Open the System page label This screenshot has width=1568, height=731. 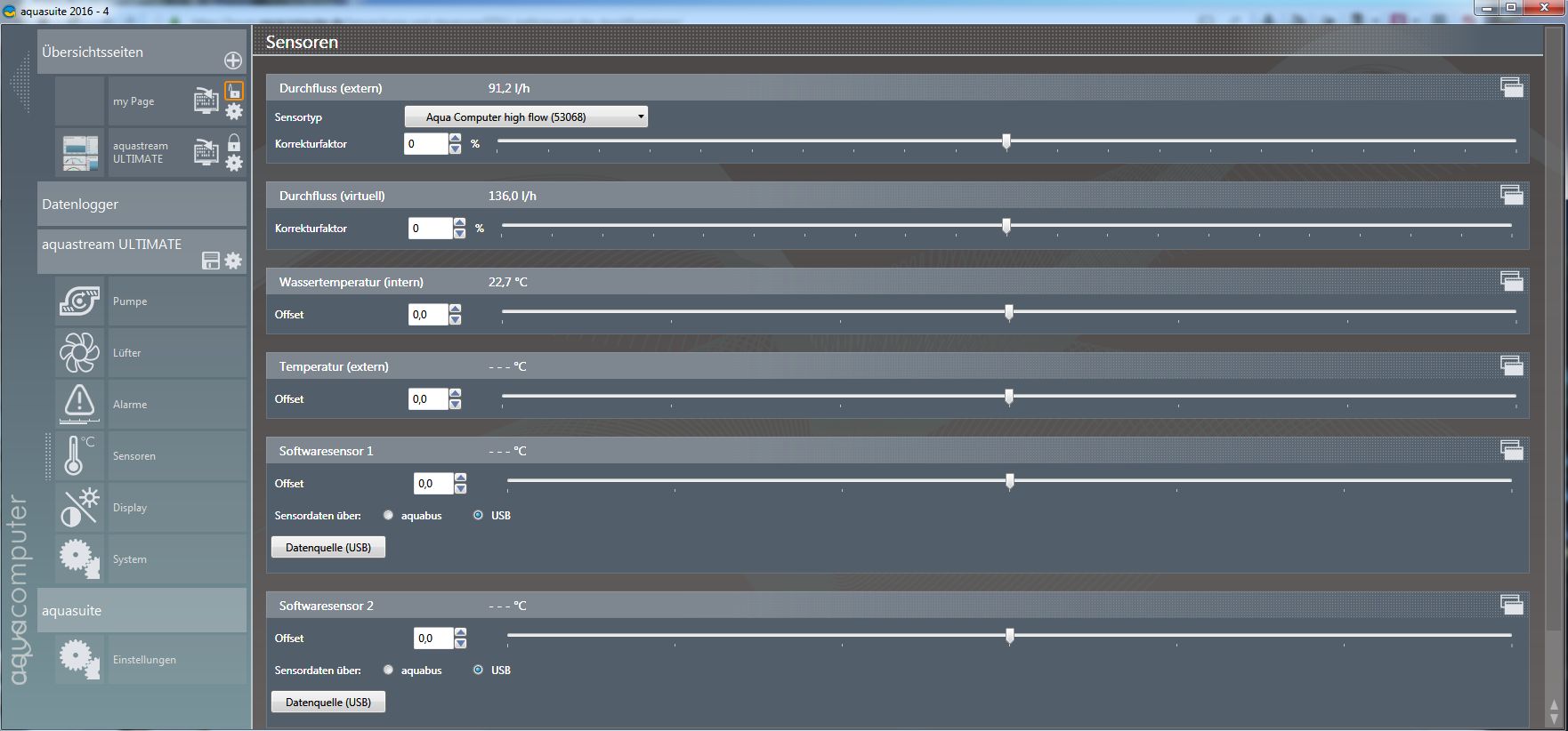130,559
